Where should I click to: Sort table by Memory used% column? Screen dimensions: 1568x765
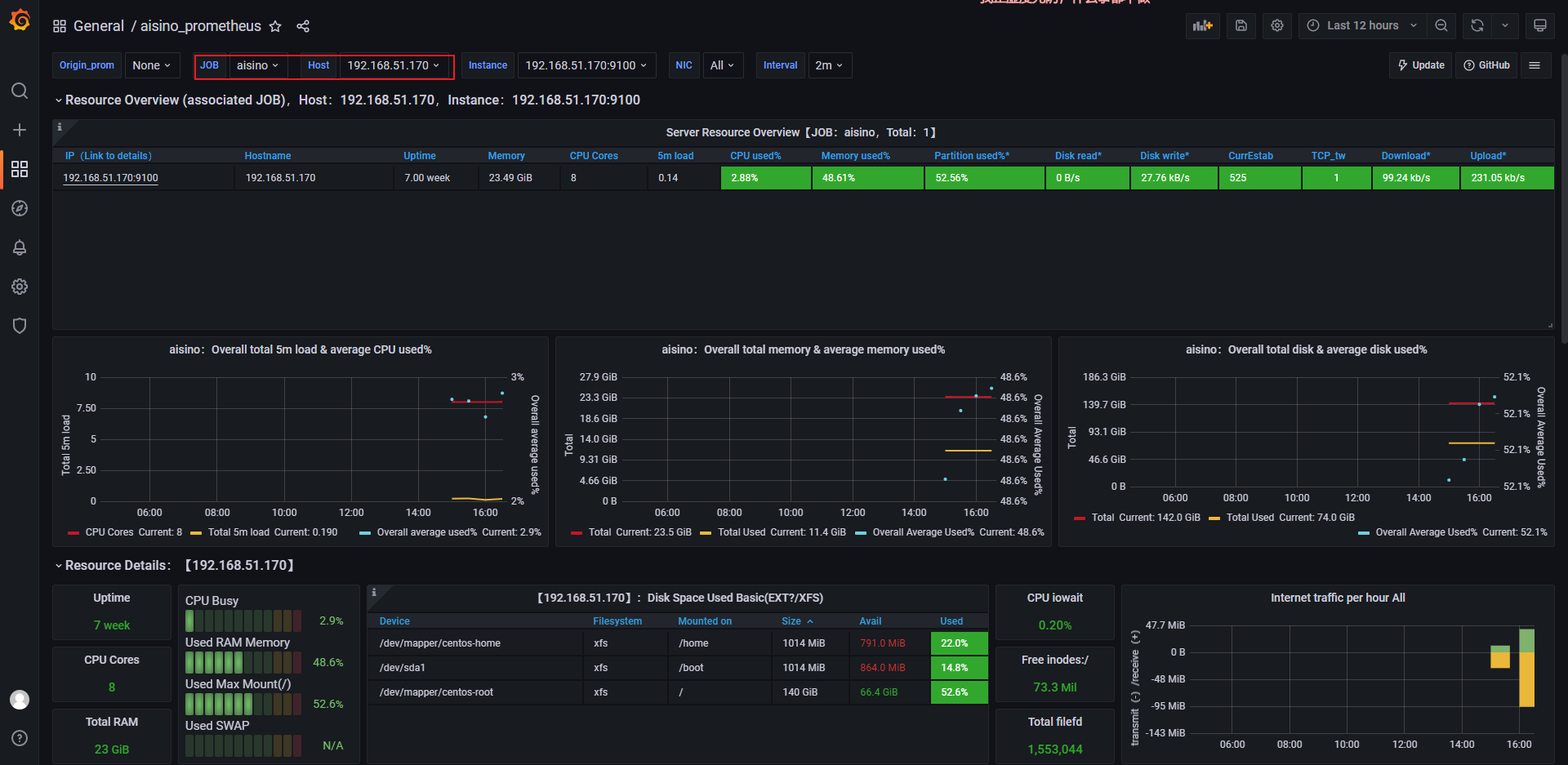(x=856, y=156)
